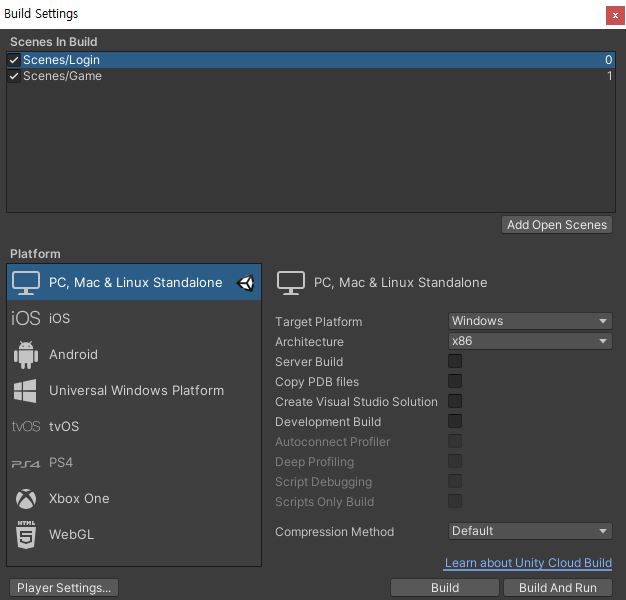Select Universal Windows Platform row

(134, 390)
